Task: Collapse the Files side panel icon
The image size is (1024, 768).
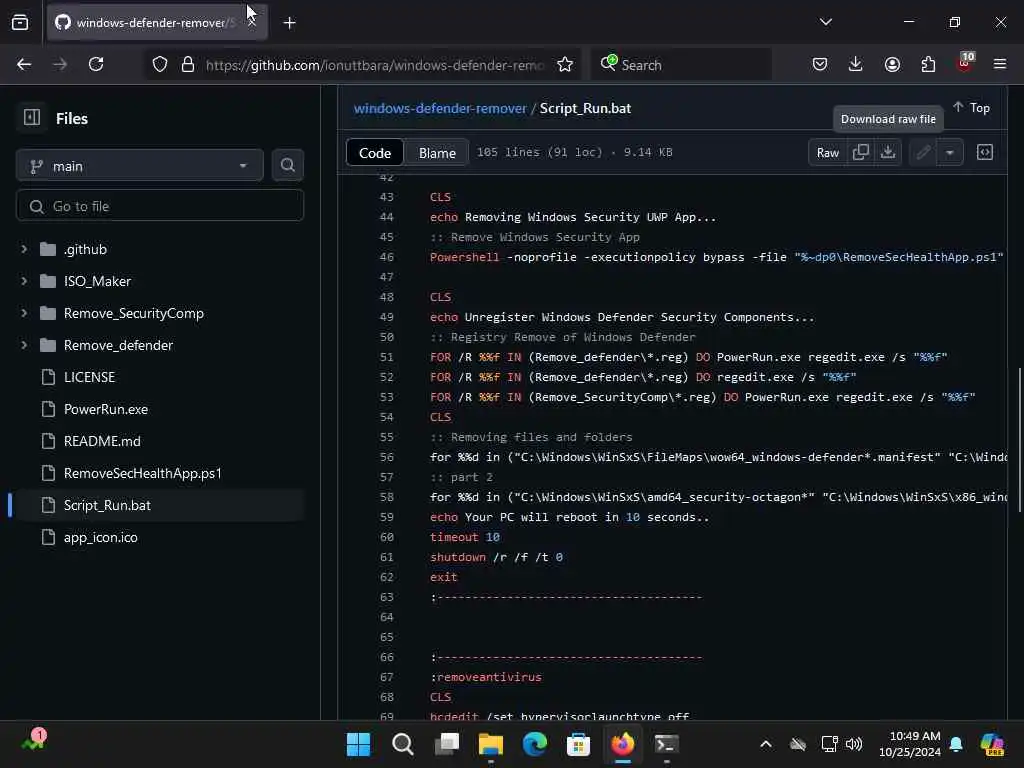Action: tap(31, 118)
